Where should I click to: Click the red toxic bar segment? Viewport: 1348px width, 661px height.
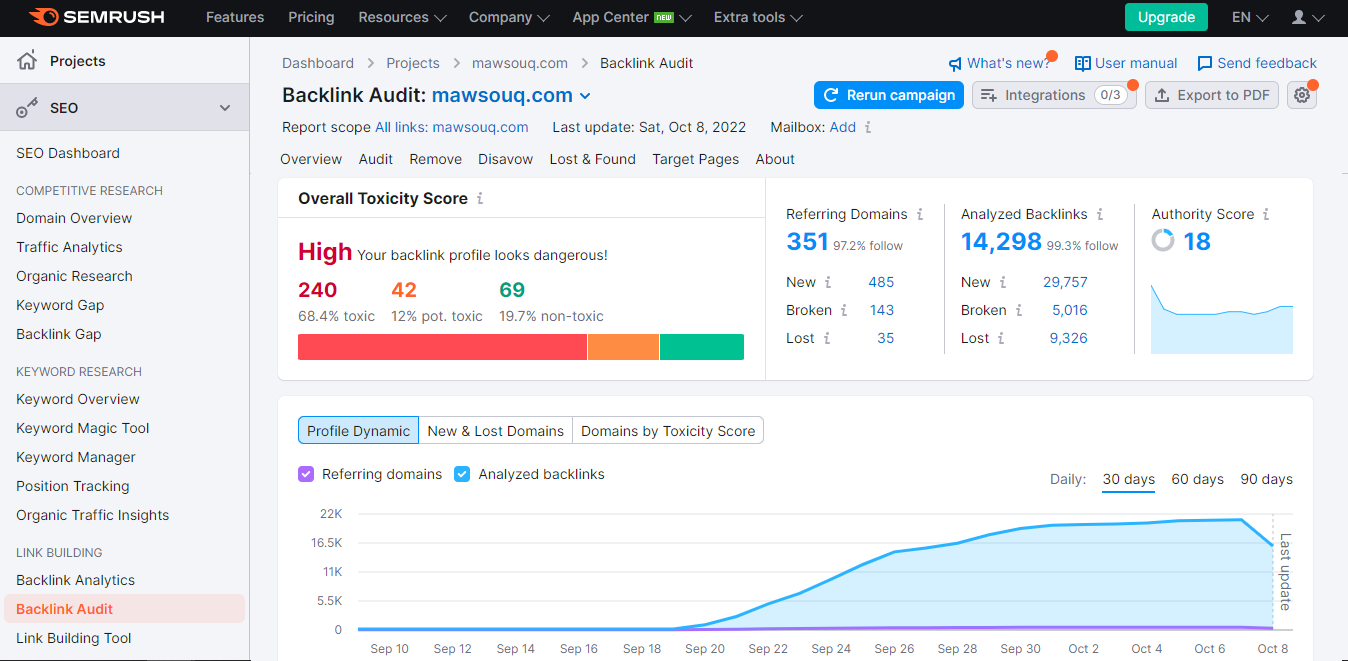coord(442,347)
